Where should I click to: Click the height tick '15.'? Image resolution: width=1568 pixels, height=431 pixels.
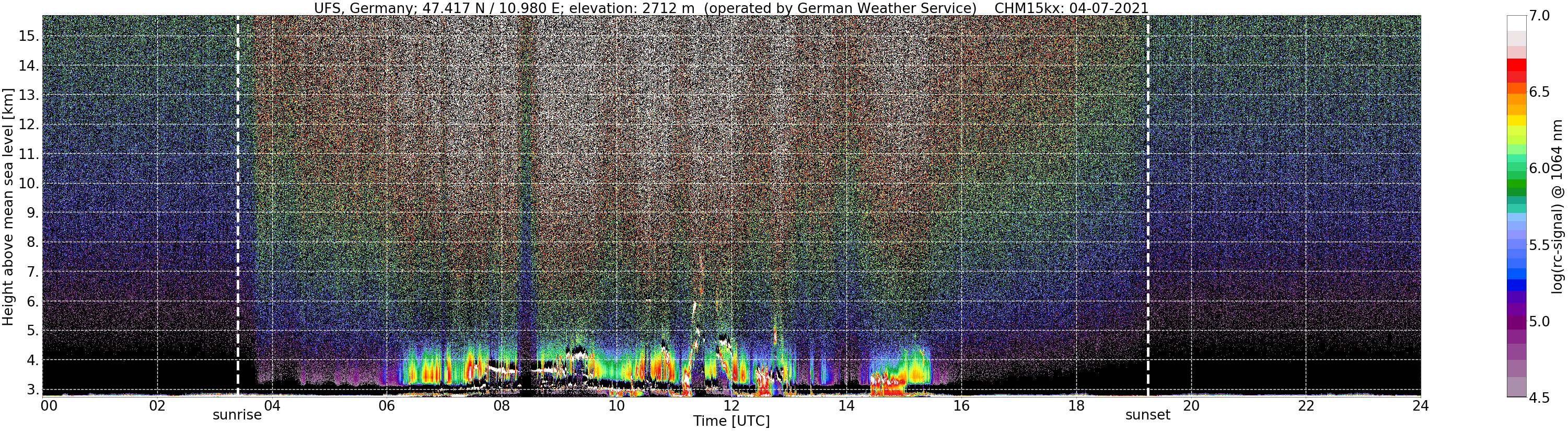pyautogui.click(x=29, y=36)
